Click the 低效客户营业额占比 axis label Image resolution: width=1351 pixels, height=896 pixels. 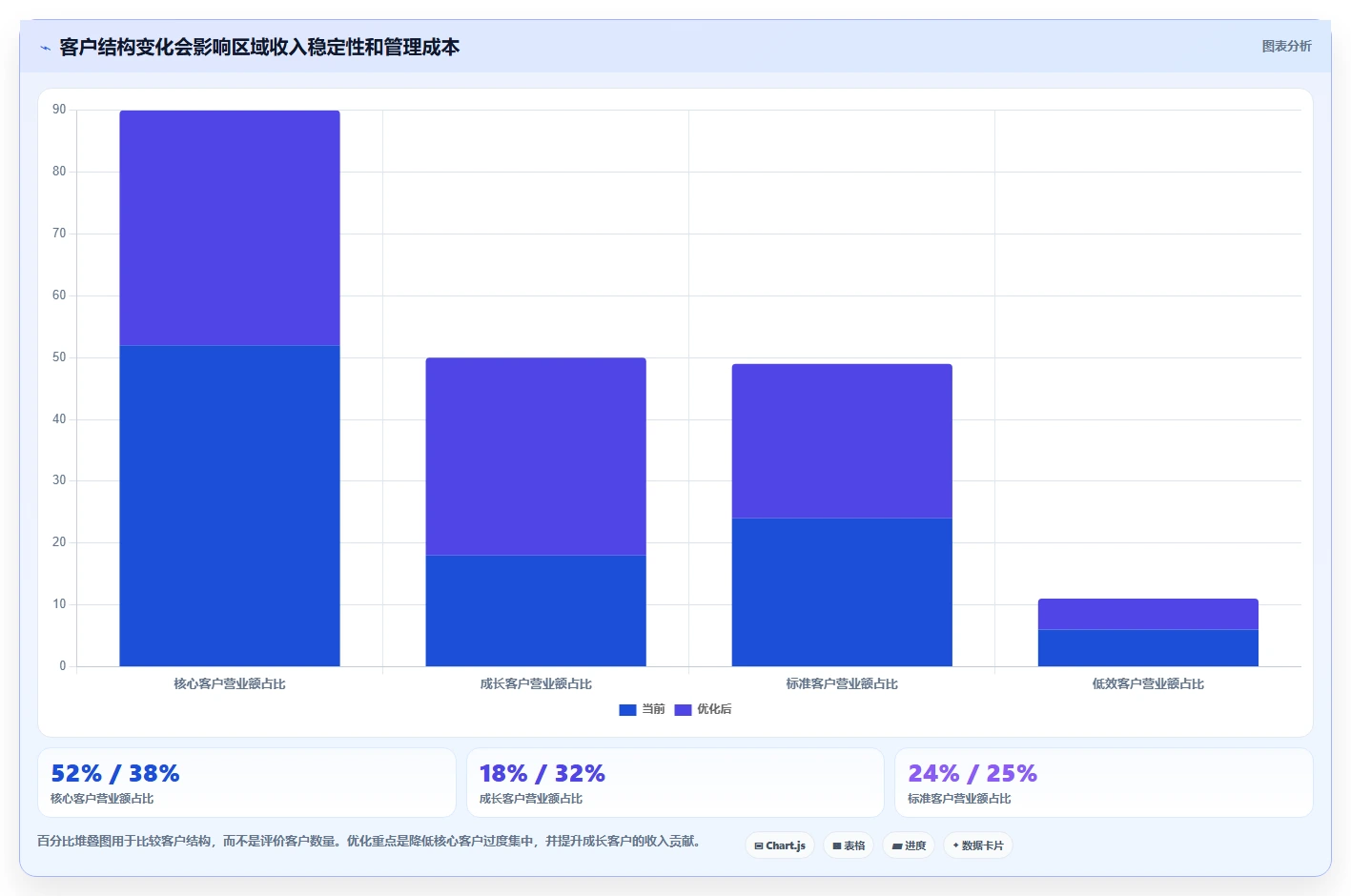(x=1148, y=684)
